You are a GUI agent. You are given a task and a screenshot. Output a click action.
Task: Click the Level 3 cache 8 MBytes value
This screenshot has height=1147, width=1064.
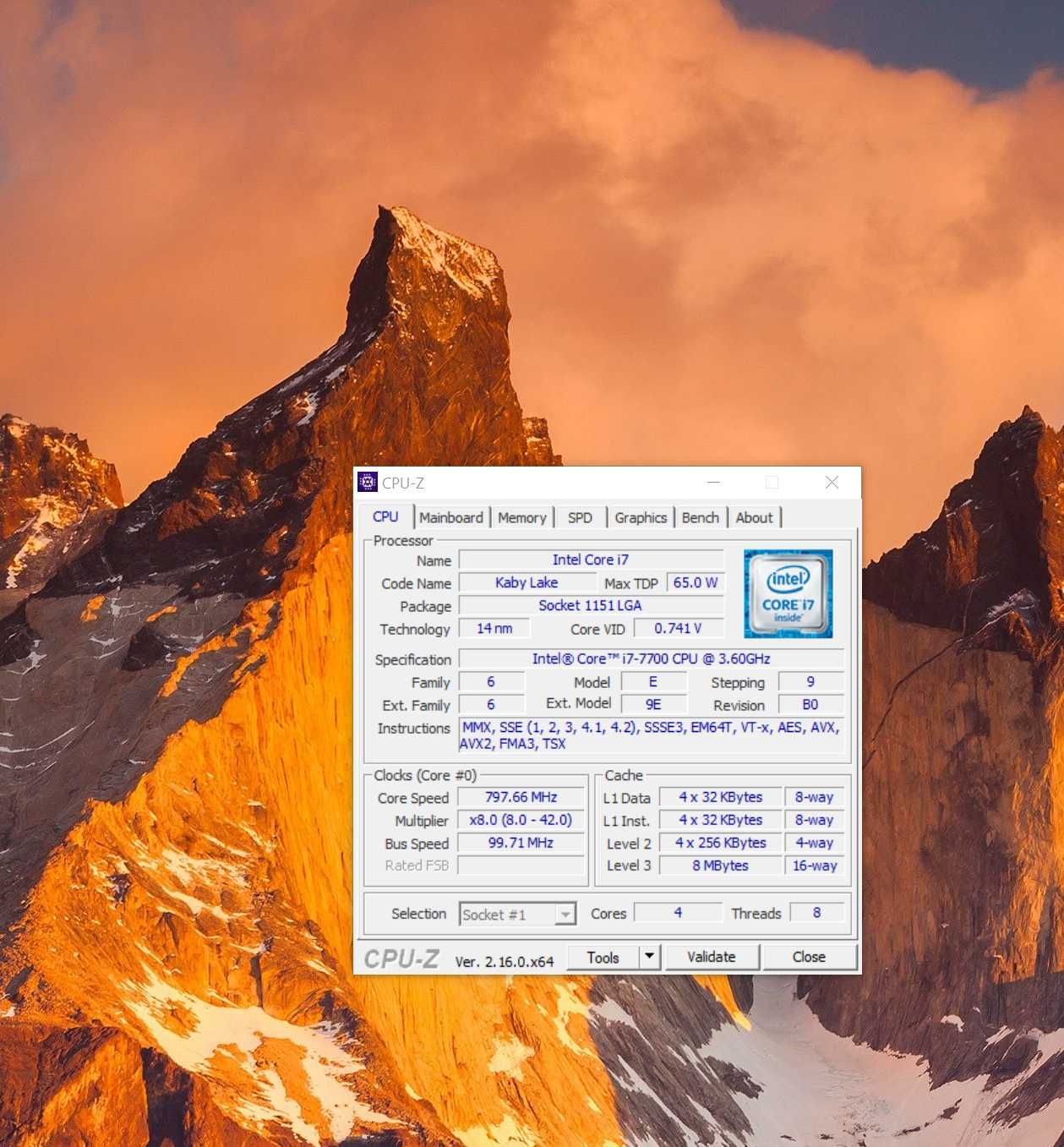[x=721, y=866]
